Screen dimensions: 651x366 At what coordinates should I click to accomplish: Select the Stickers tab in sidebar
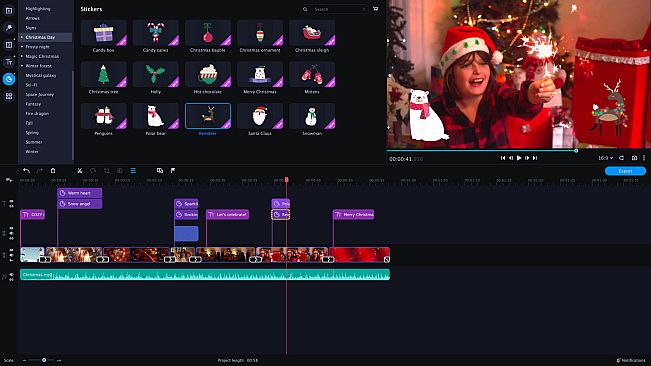coord(9,79)
